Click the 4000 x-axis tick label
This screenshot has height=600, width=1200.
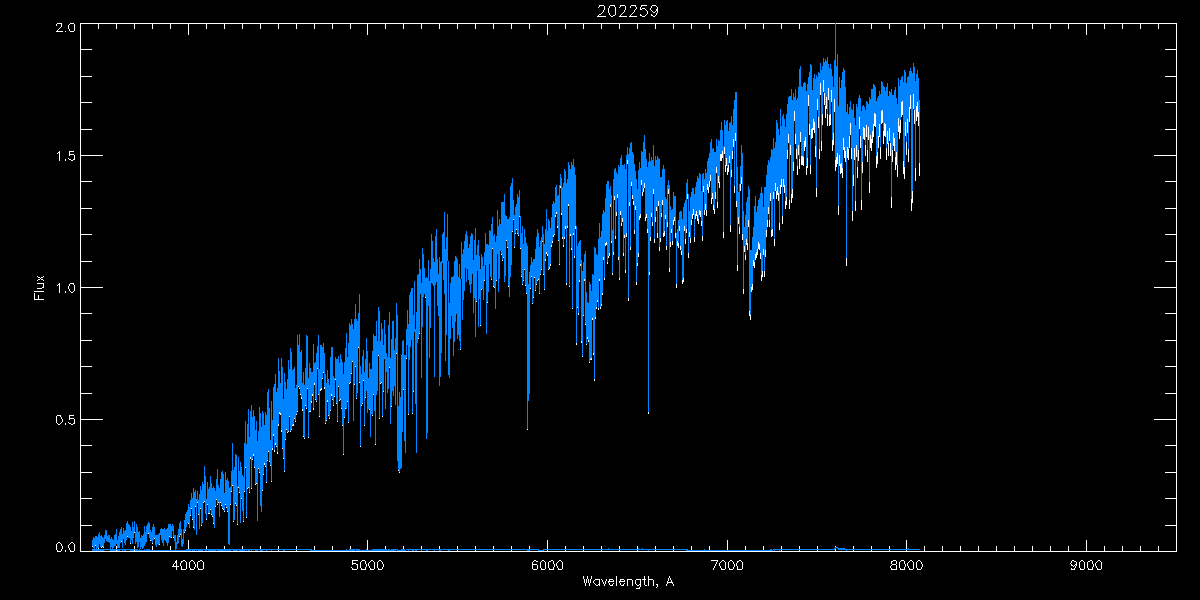(x=188, y=565)
